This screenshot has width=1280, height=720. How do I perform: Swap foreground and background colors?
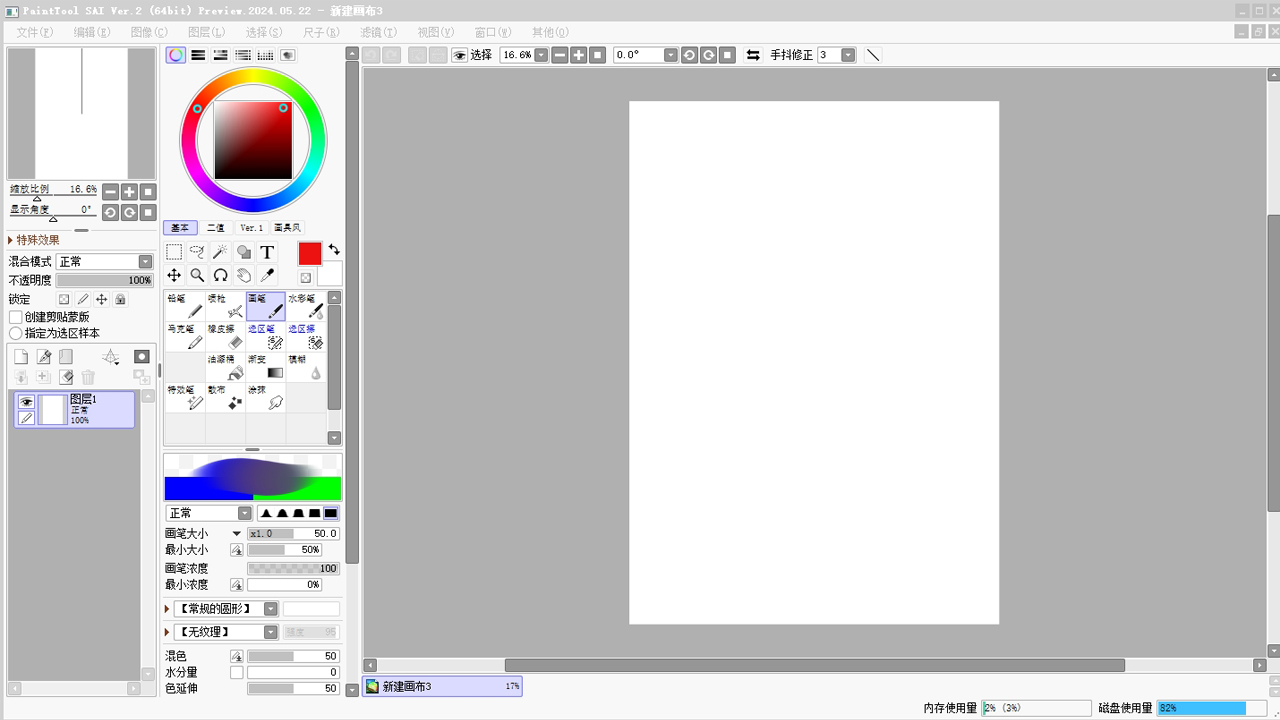pos(334,249)
